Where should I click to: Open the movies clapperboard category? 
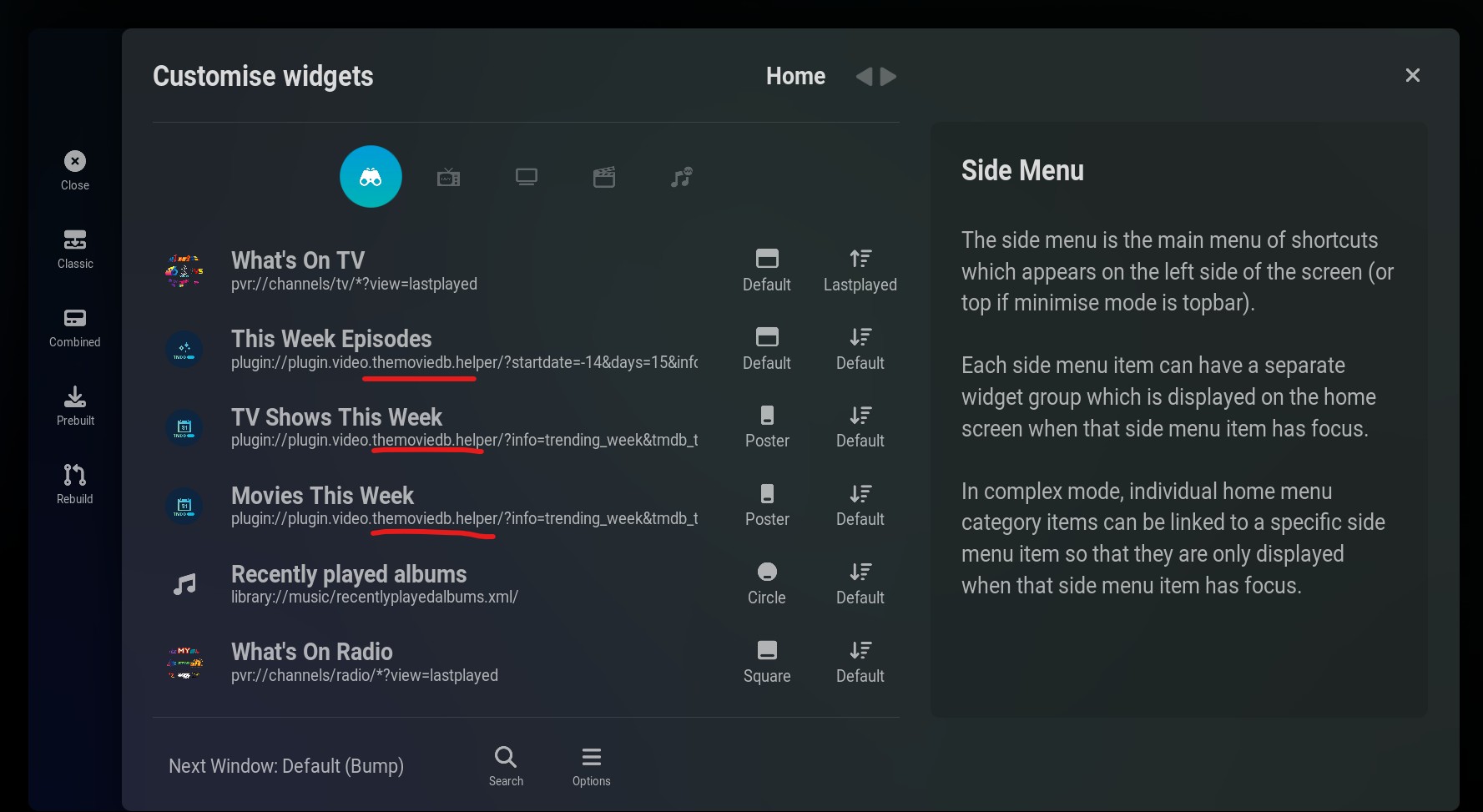(x=604, y=177)
